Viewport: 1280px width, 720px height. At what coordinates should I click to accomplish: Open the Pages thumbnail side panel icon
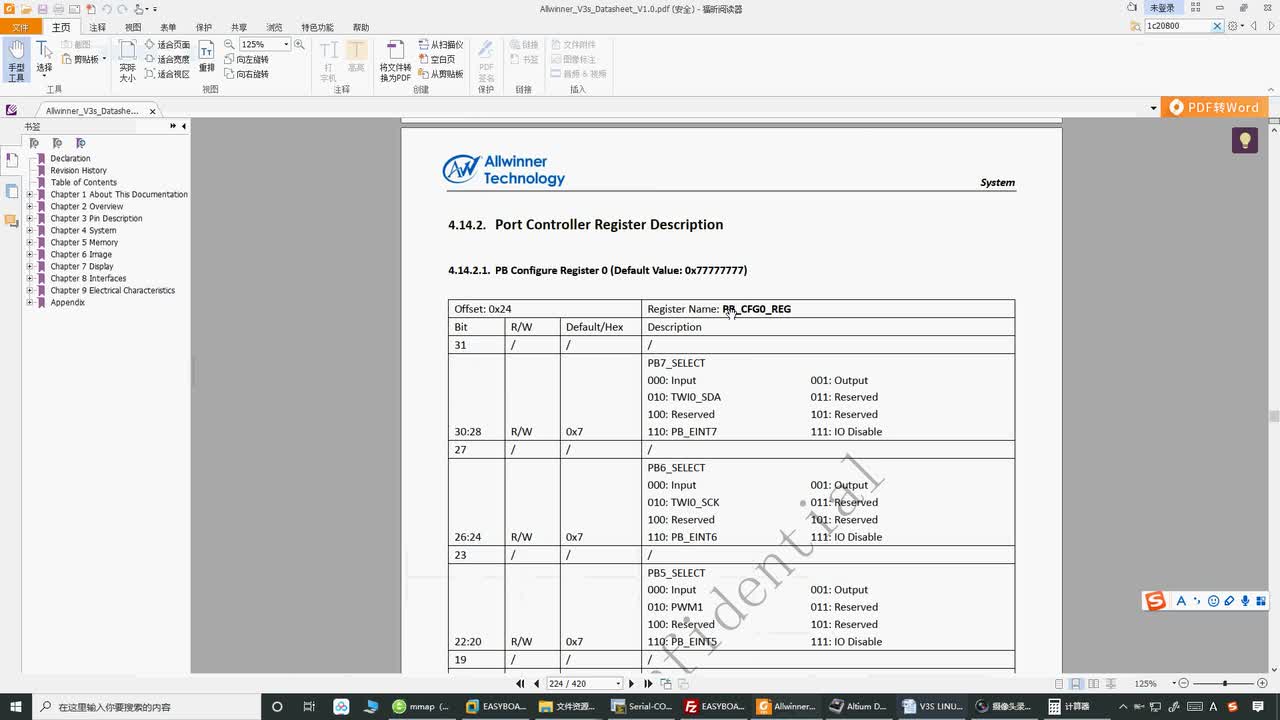11,190
